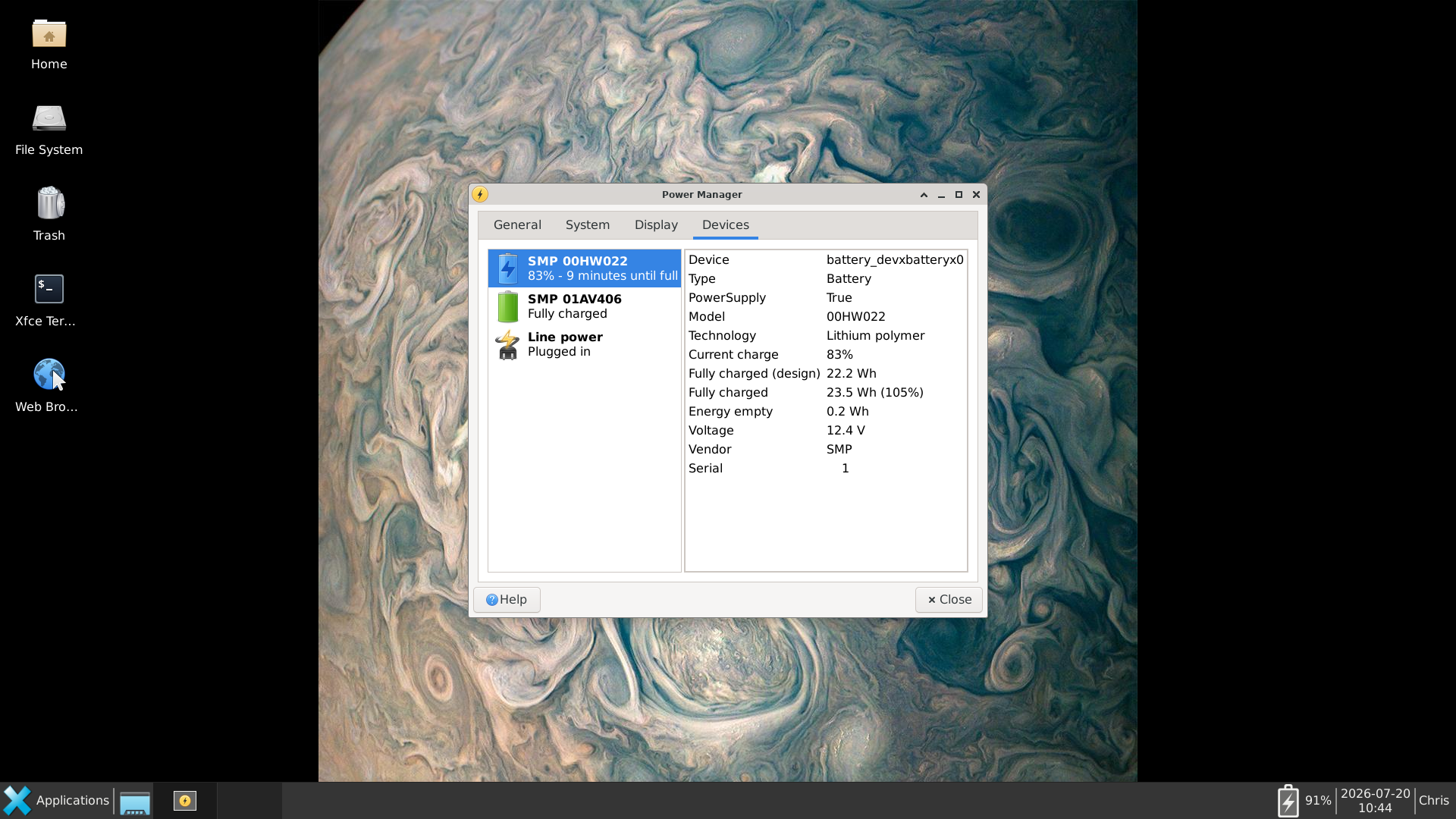Roll up the Power Manager window with the shade button

coord(924,195)
